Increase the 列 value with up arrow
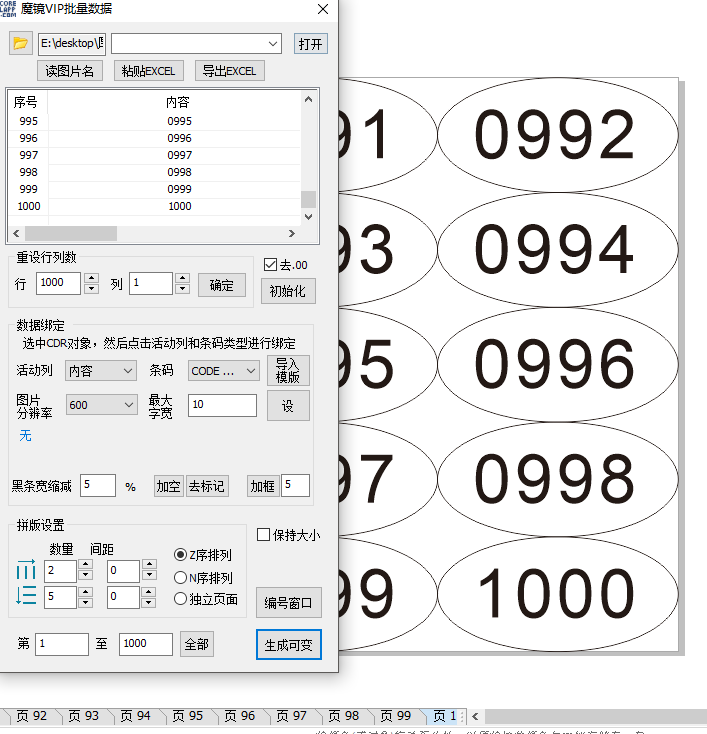The image size is (707, 734). point(183,278)
